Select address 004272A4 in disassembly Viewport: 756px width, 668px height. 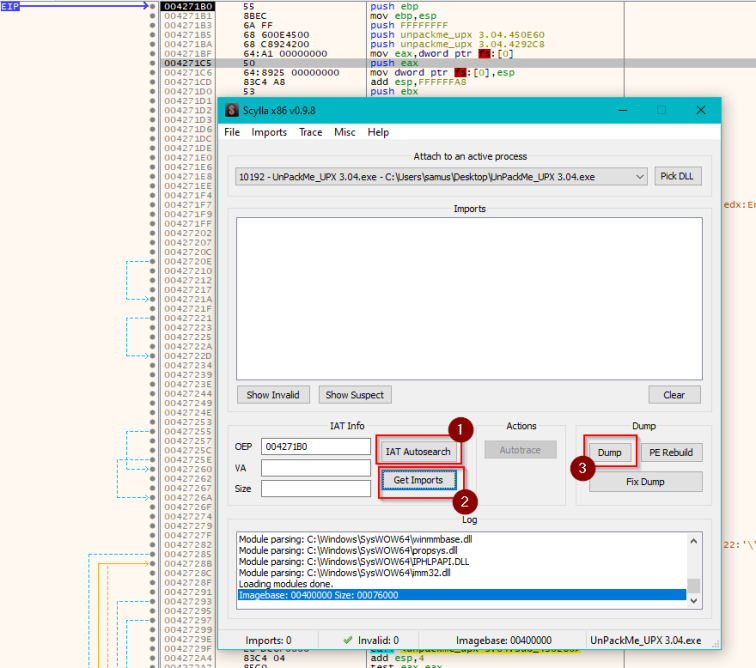pyautogui.click(x=188, y=658)
